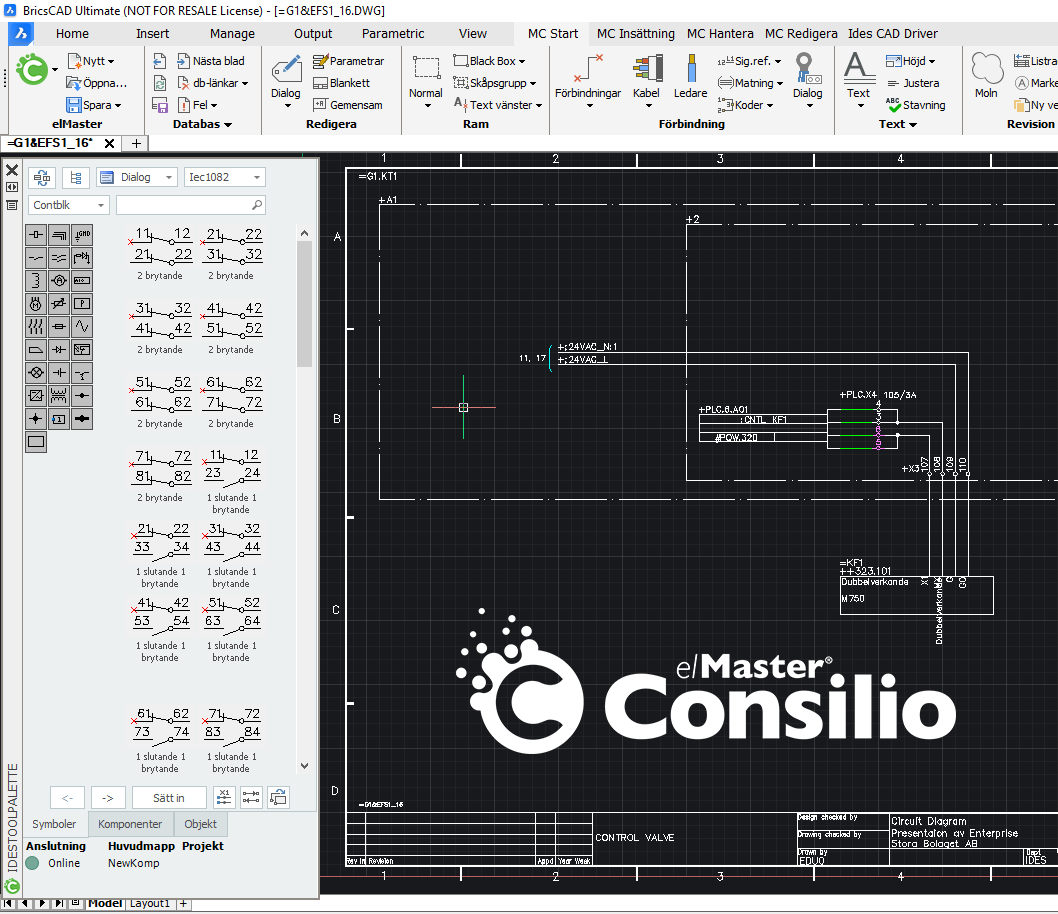The width and height of the screenshot is (1058, 914).
Task: Open the Iec1082 standard dropdown
Action: [x=224, y=177]
